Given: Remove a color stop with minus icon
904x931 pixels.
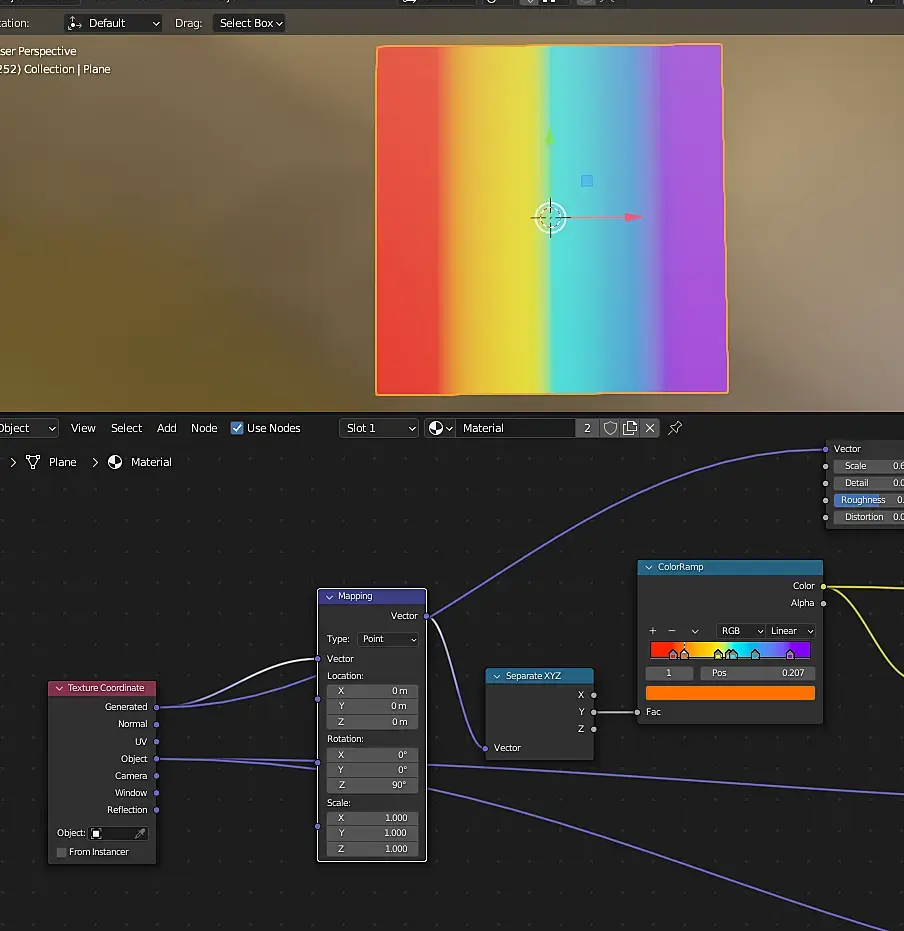Looking at the screenshot, I should point(672,631).
